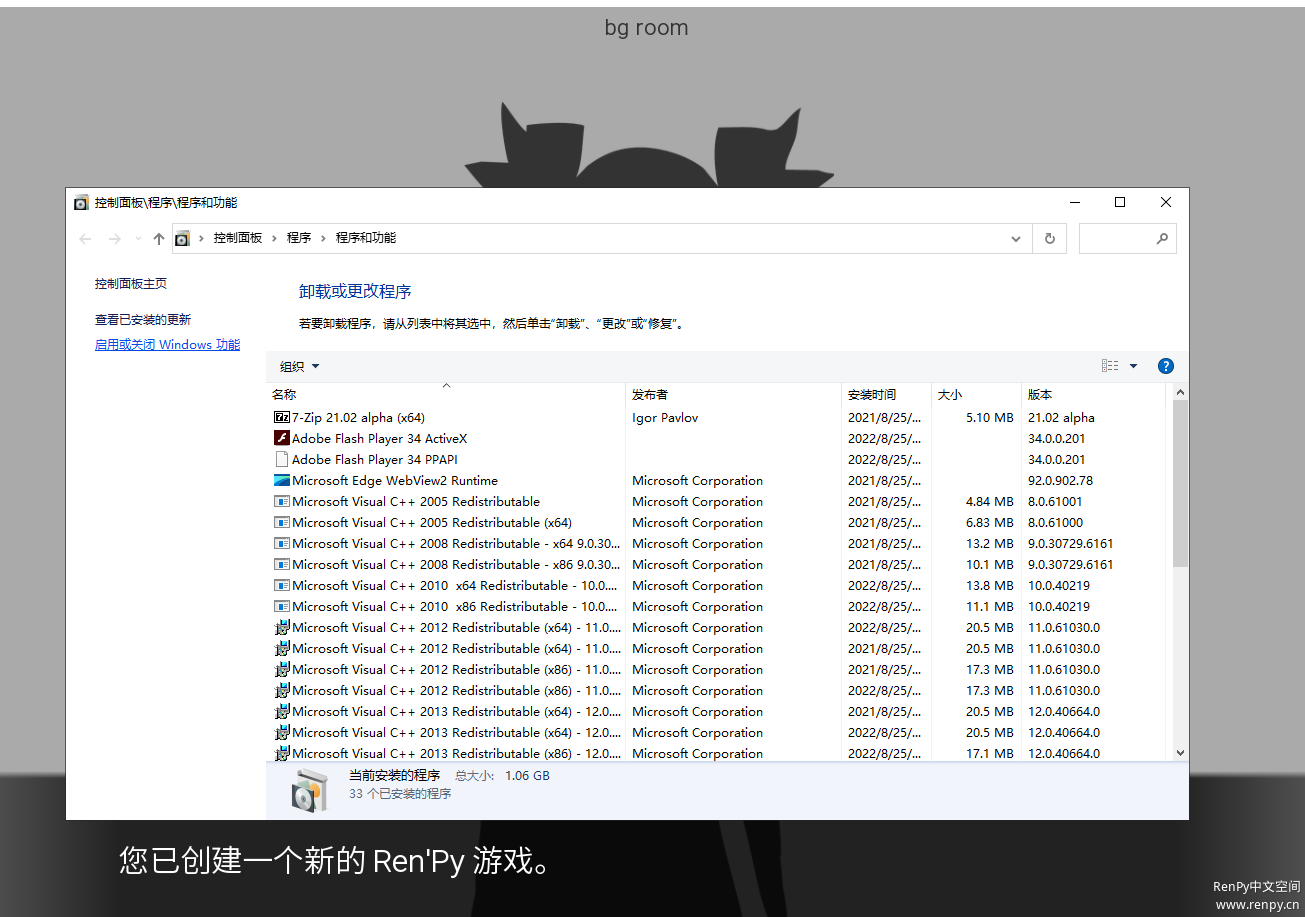1305x917 pixels.
Task: Open the 查看已安装的更新 link
Action: pyautogui.click(x=143, y=320)
